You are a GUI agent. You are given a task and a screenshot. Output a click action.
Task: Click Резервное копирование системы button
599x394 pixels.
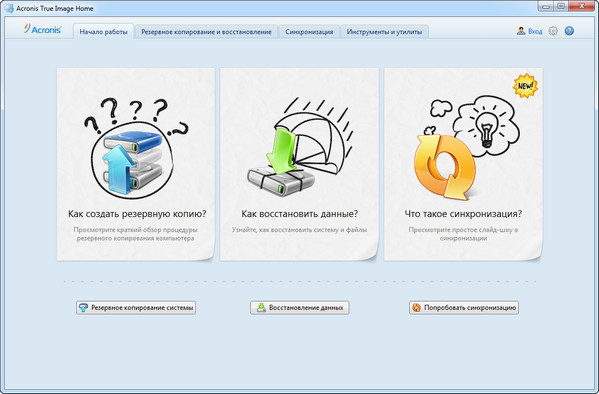pos(136,308)
